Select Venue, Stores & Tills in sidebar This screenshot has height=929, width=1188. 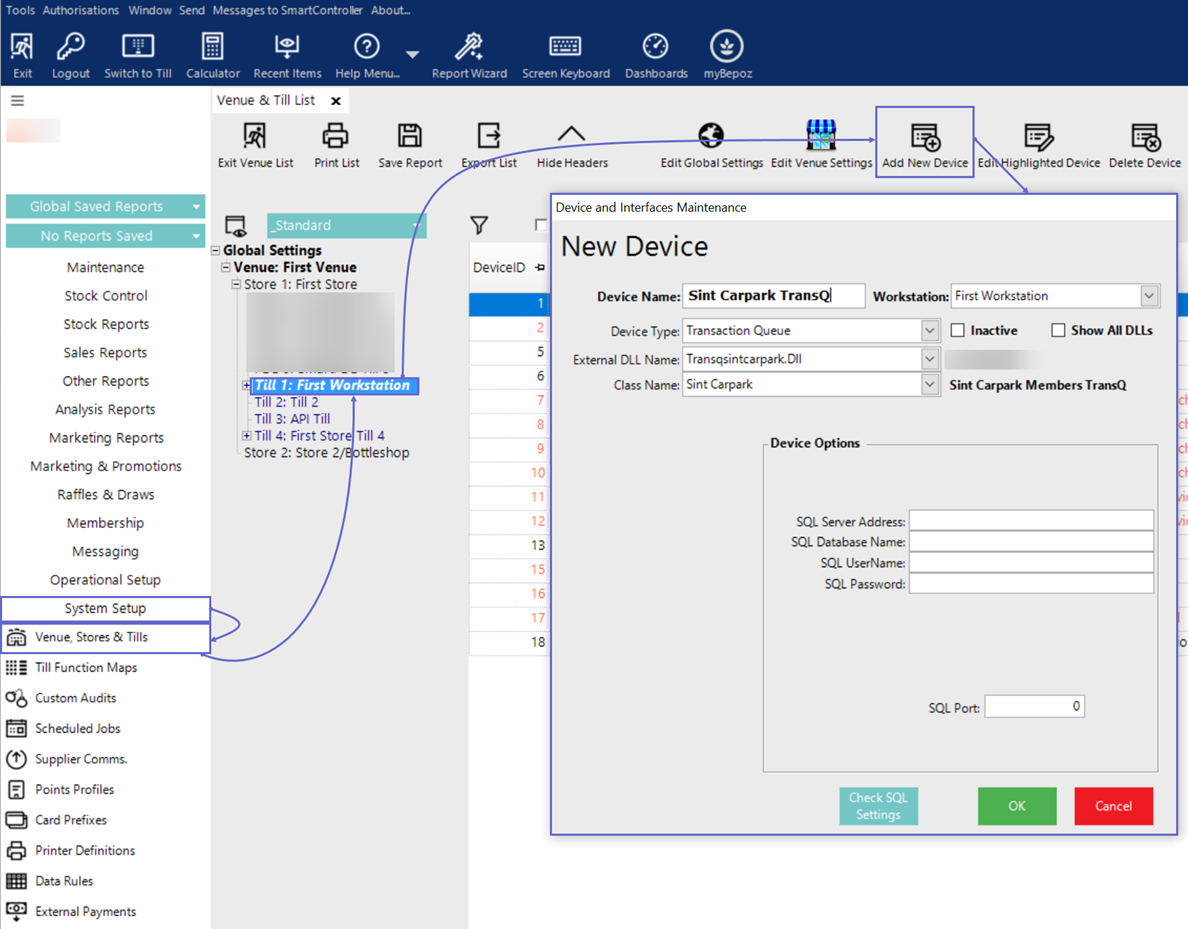coord(91,637)
